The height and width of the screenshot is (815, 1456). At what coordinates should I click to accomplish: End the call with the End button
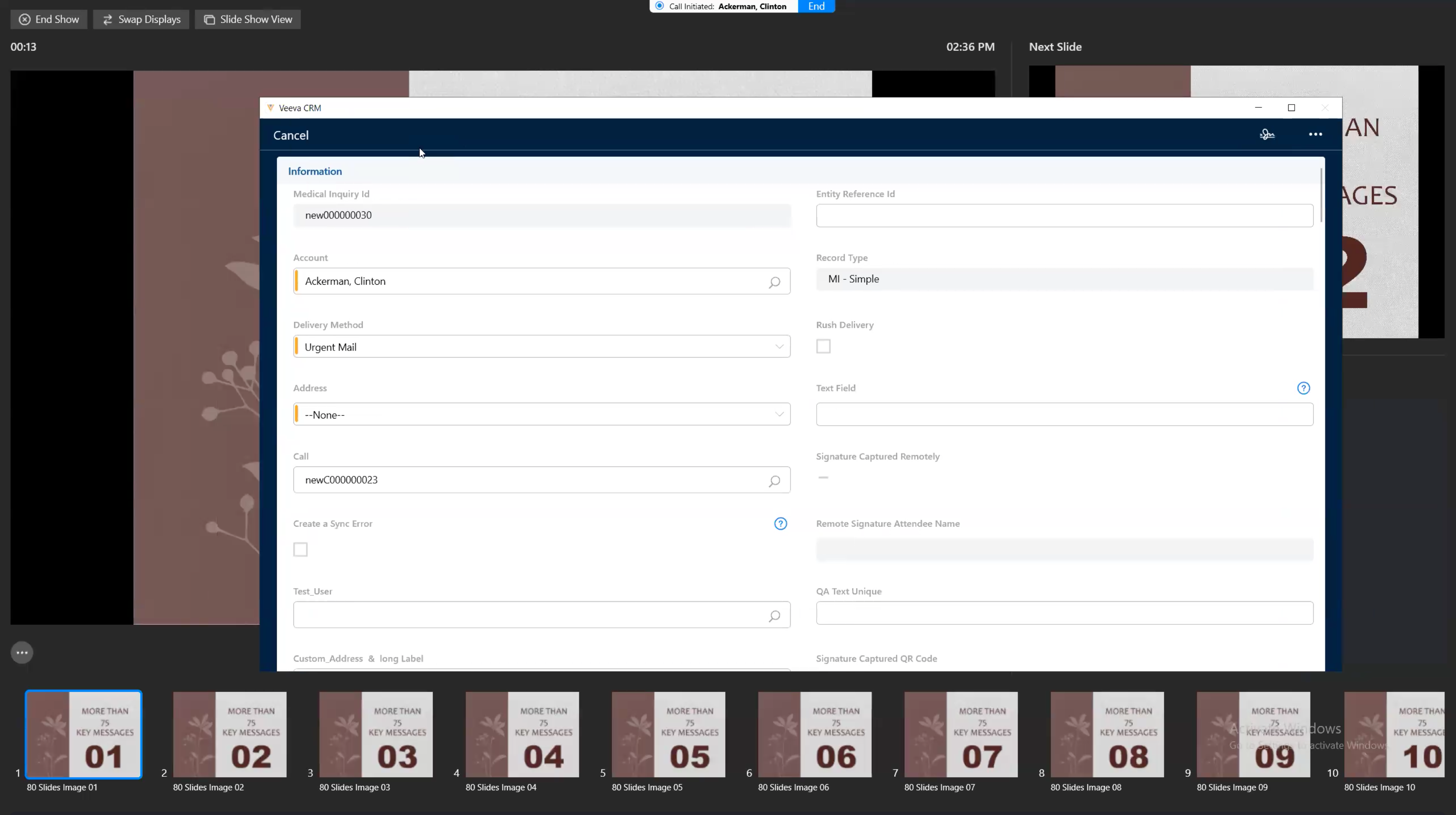(816, 6)
